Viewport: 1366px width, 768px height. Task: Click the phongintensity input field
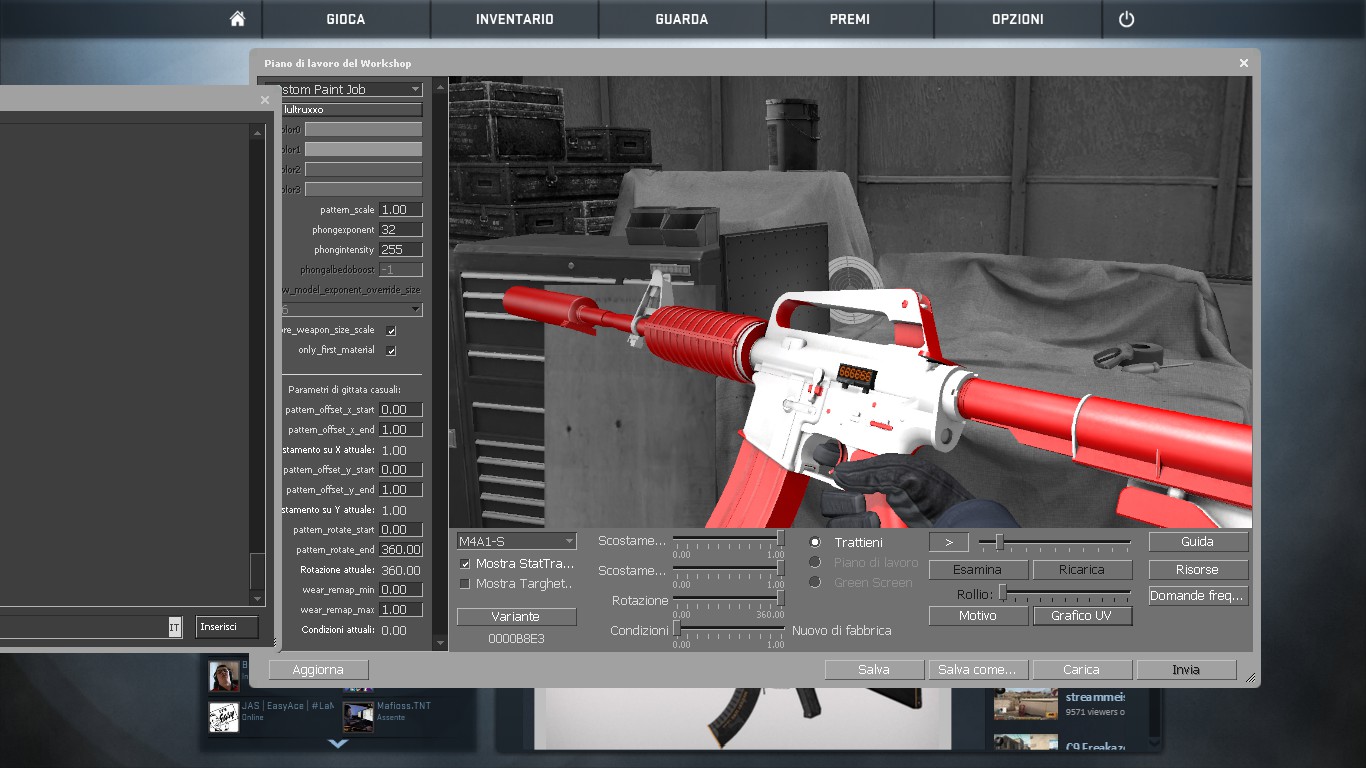(x=401, y=250)
